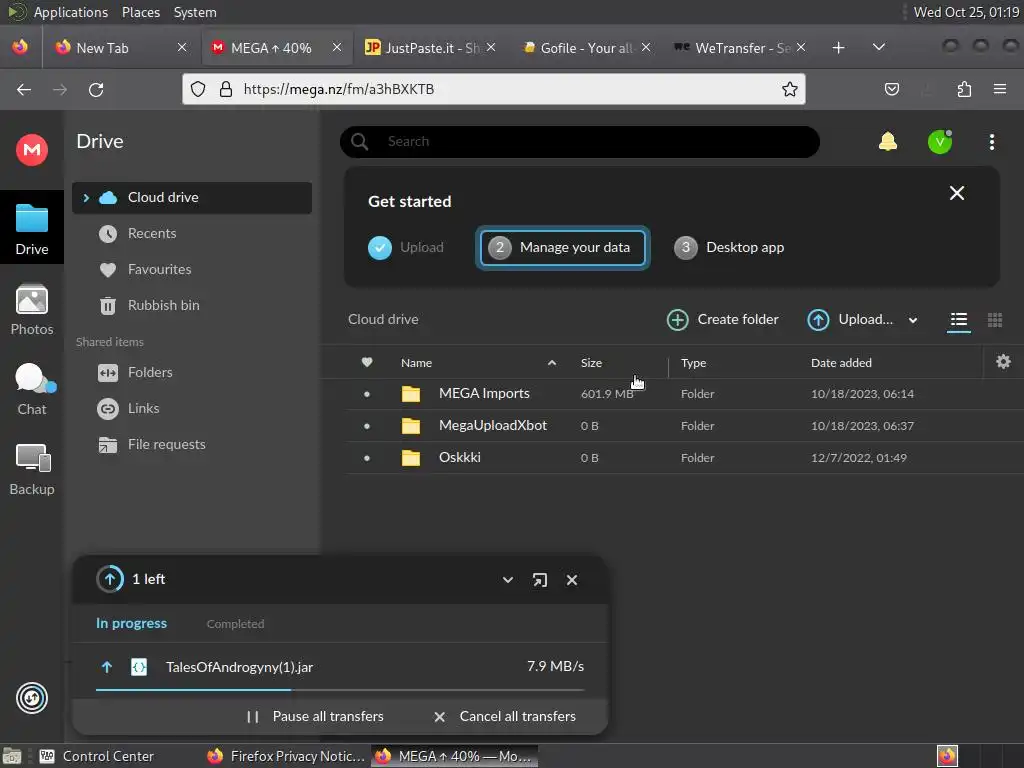The image size is (1024, 768).
Task: Open the three-dot MEGA menu
Action: point(991,142)
